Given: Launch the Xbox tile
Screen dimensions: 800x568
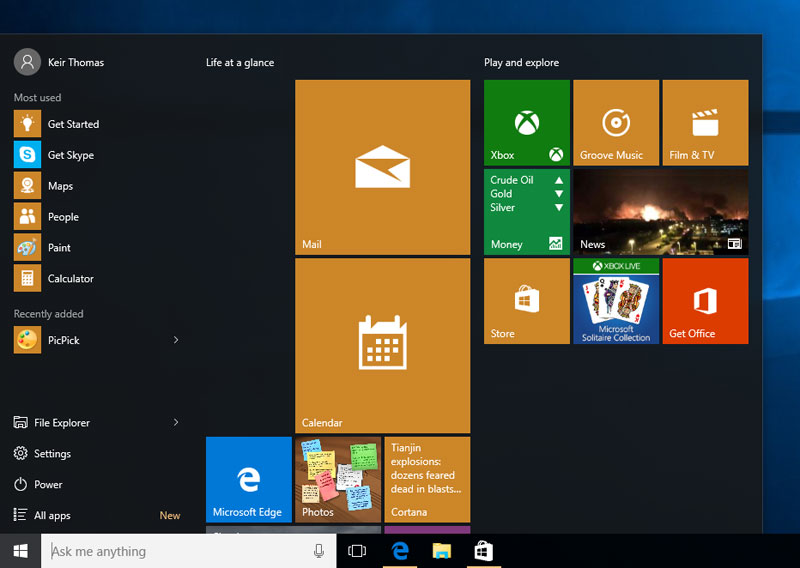Looking at the screenshot, I should [x=527, y=122].
